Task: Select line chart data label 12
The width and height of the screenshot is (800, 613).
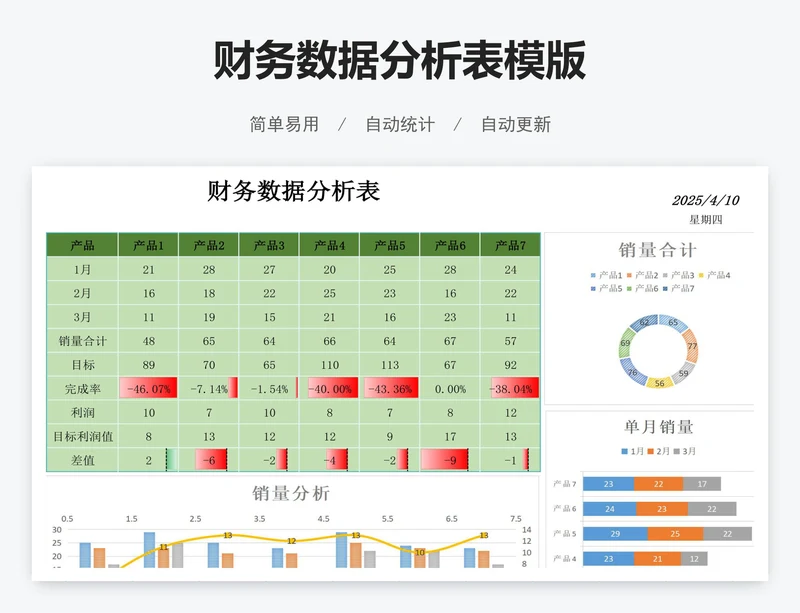Action: pos(291,541)
